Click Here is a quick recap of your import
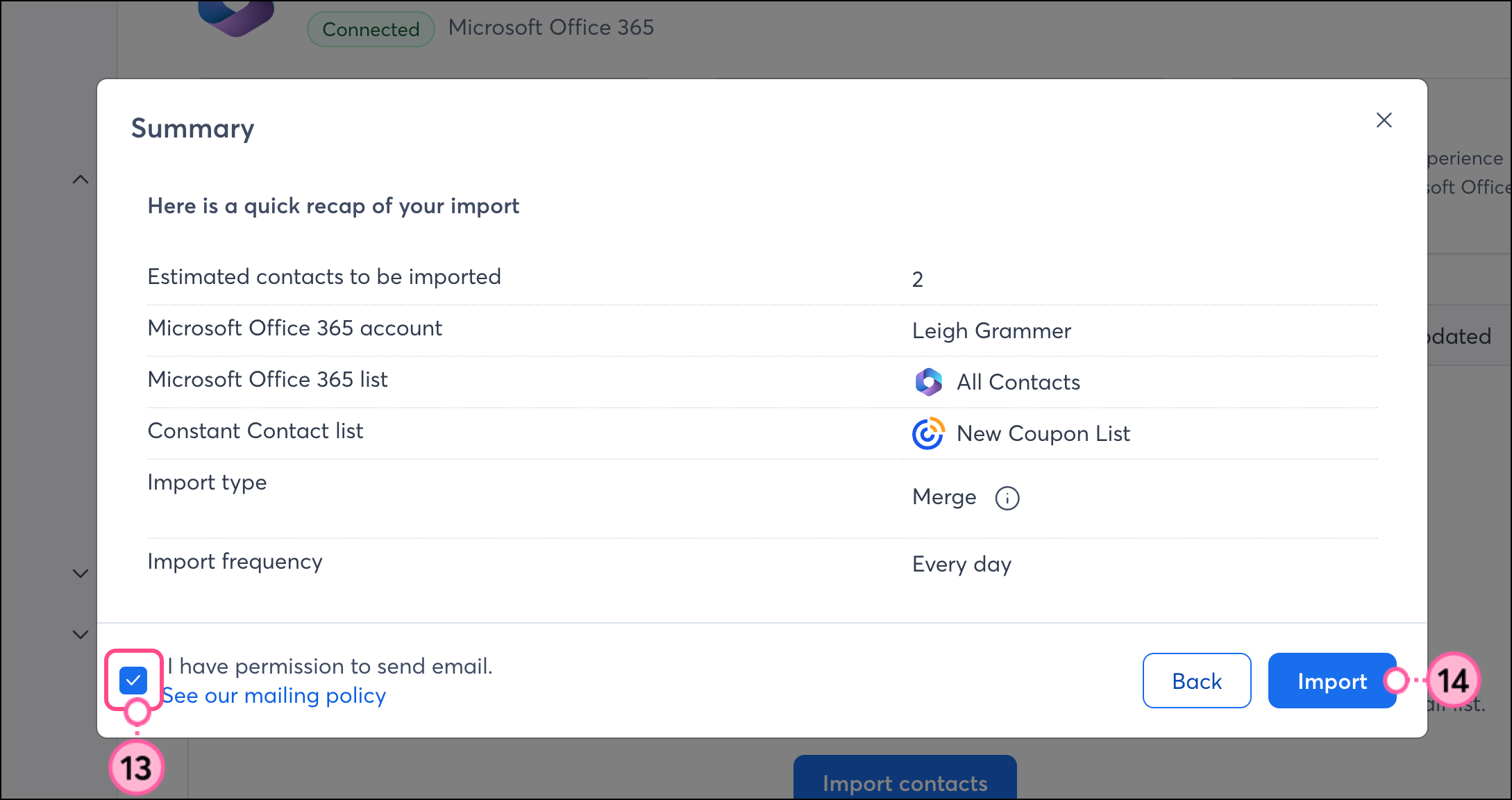This screenshot has height=800, width=1512. 333,206
